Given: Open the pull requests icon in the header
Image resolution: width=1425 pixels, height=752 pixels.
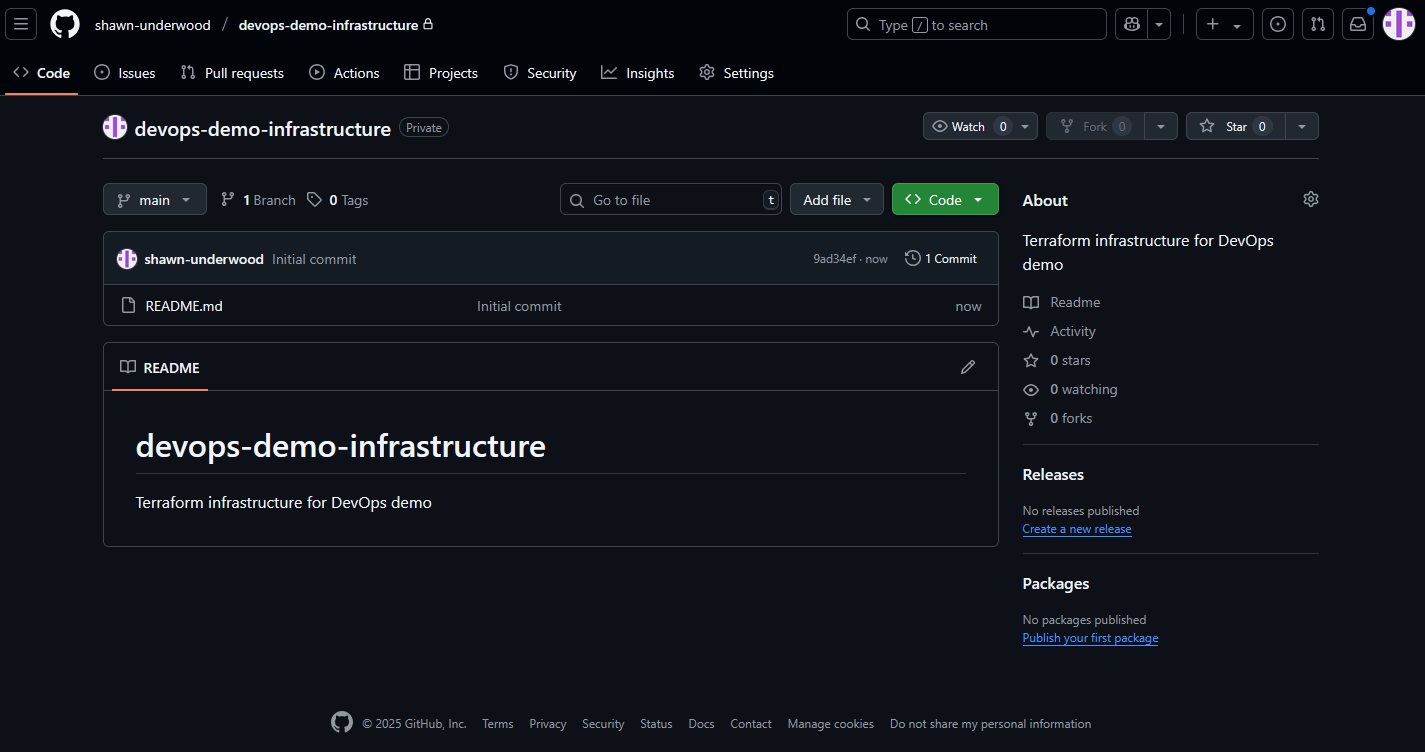Looking at the screenshot, I should click(x=1318, y=24).
